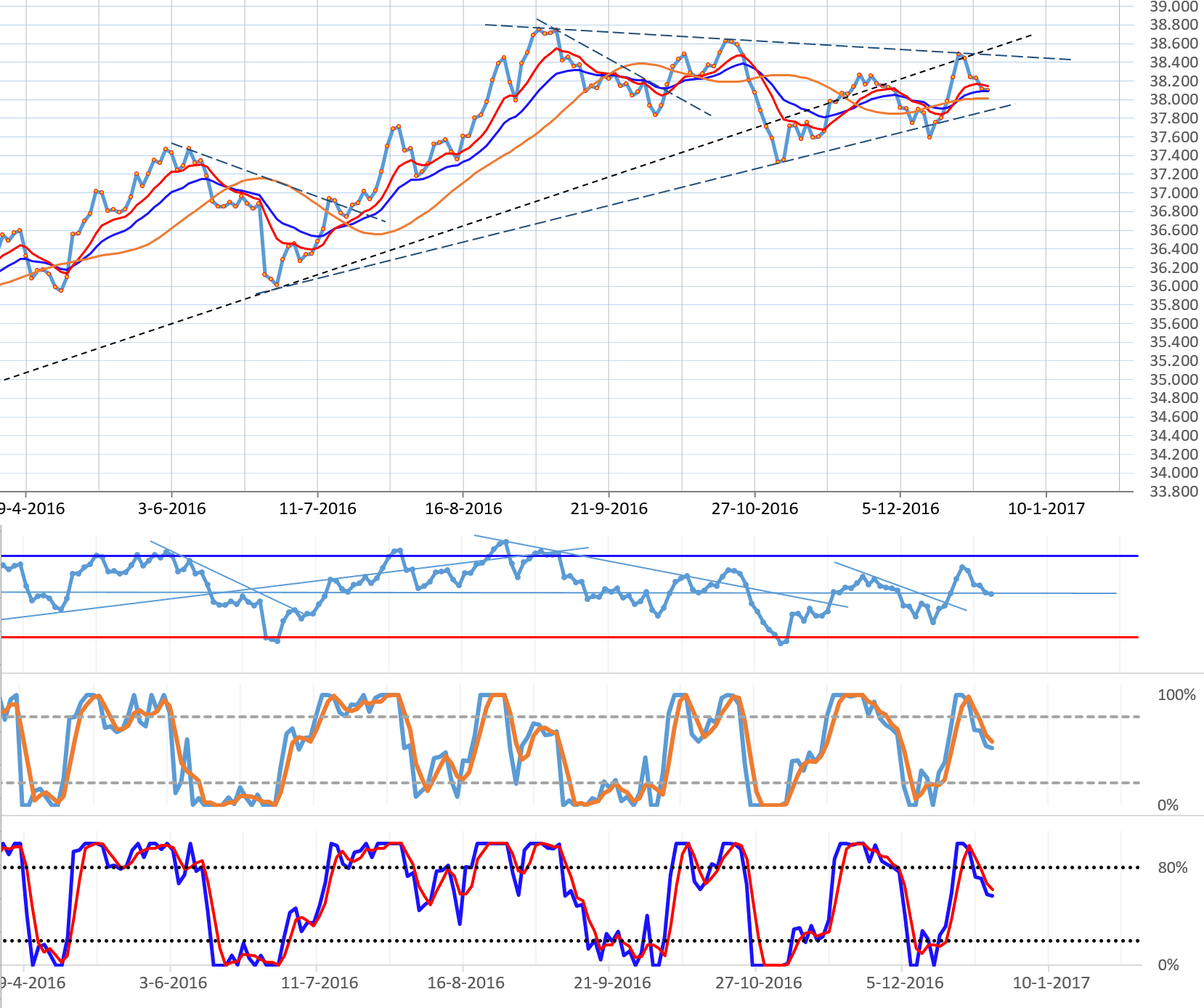The width and height of the screenshot is (1204, 1008).
Task: Click the 36.800 price axis label
Action: [x=1174, y=211]
